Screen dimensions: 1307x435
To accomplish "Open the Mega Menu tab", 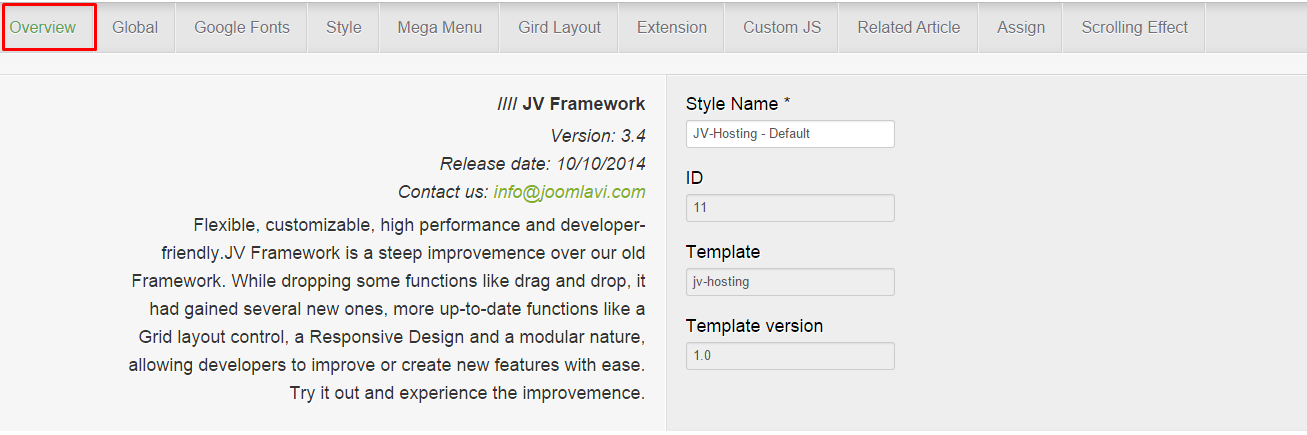I will pos(439,27).
